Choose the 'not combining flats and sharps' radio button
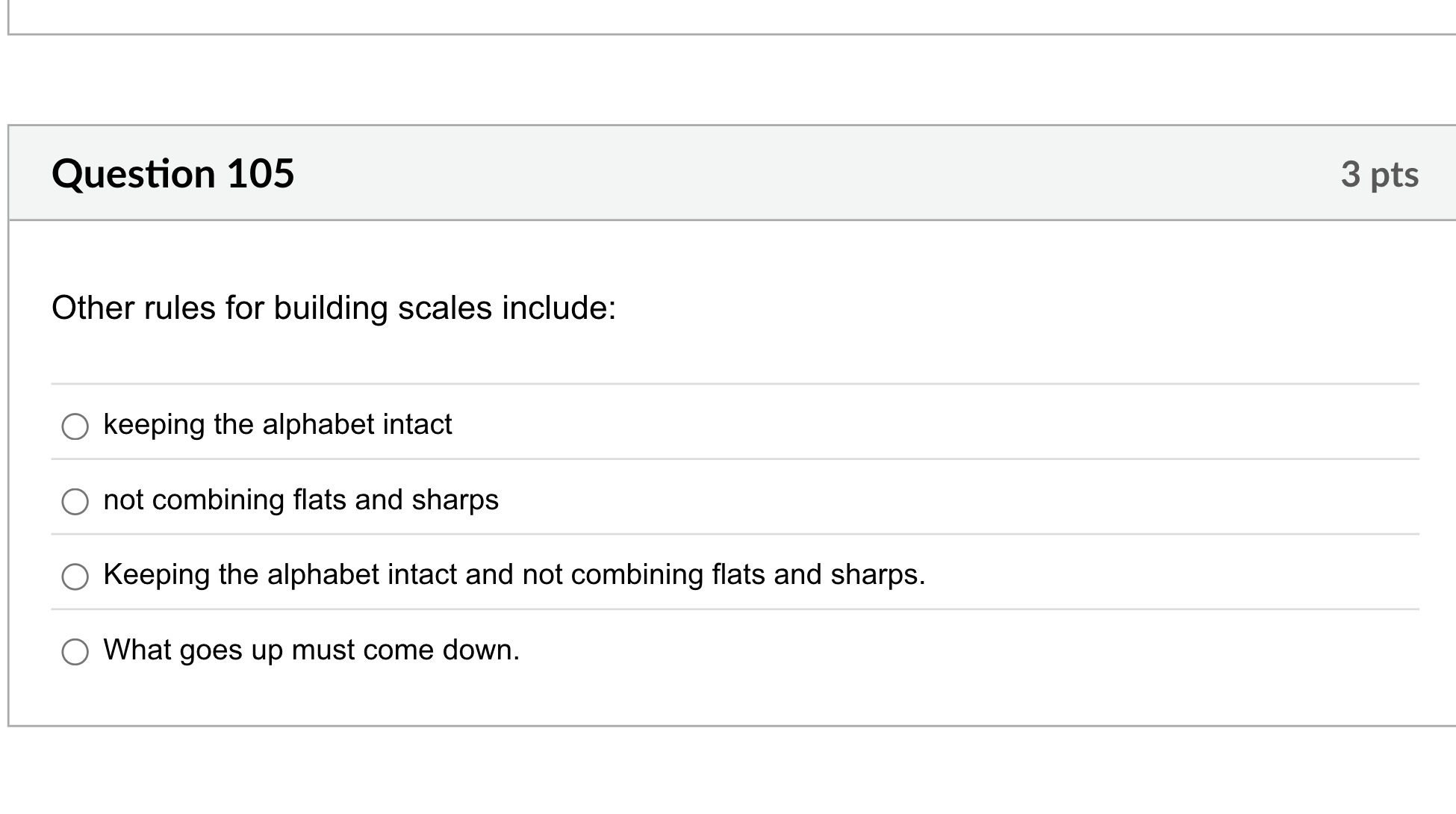 point(75,502)
